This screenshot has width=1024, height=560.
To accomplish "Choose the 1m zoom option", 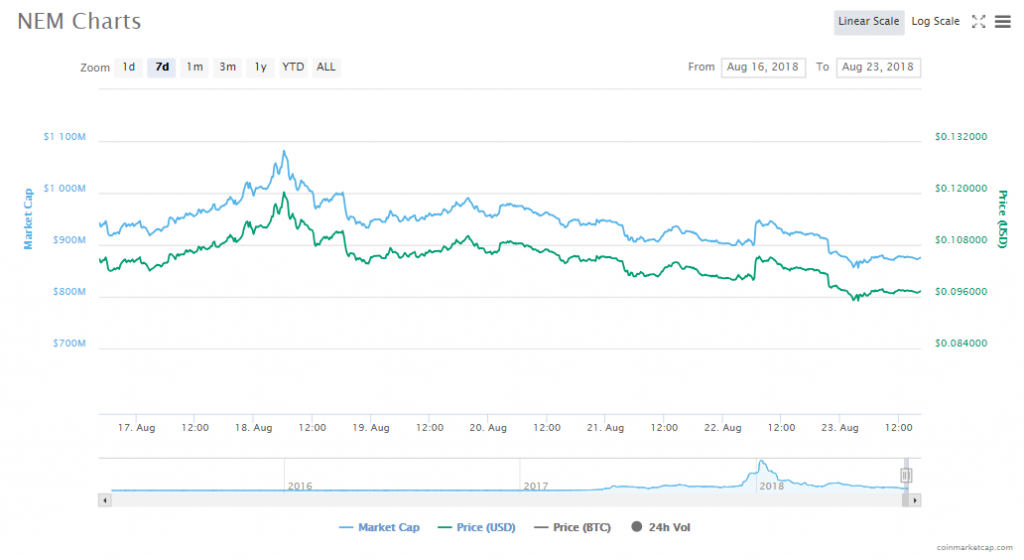I will (195, 67).
